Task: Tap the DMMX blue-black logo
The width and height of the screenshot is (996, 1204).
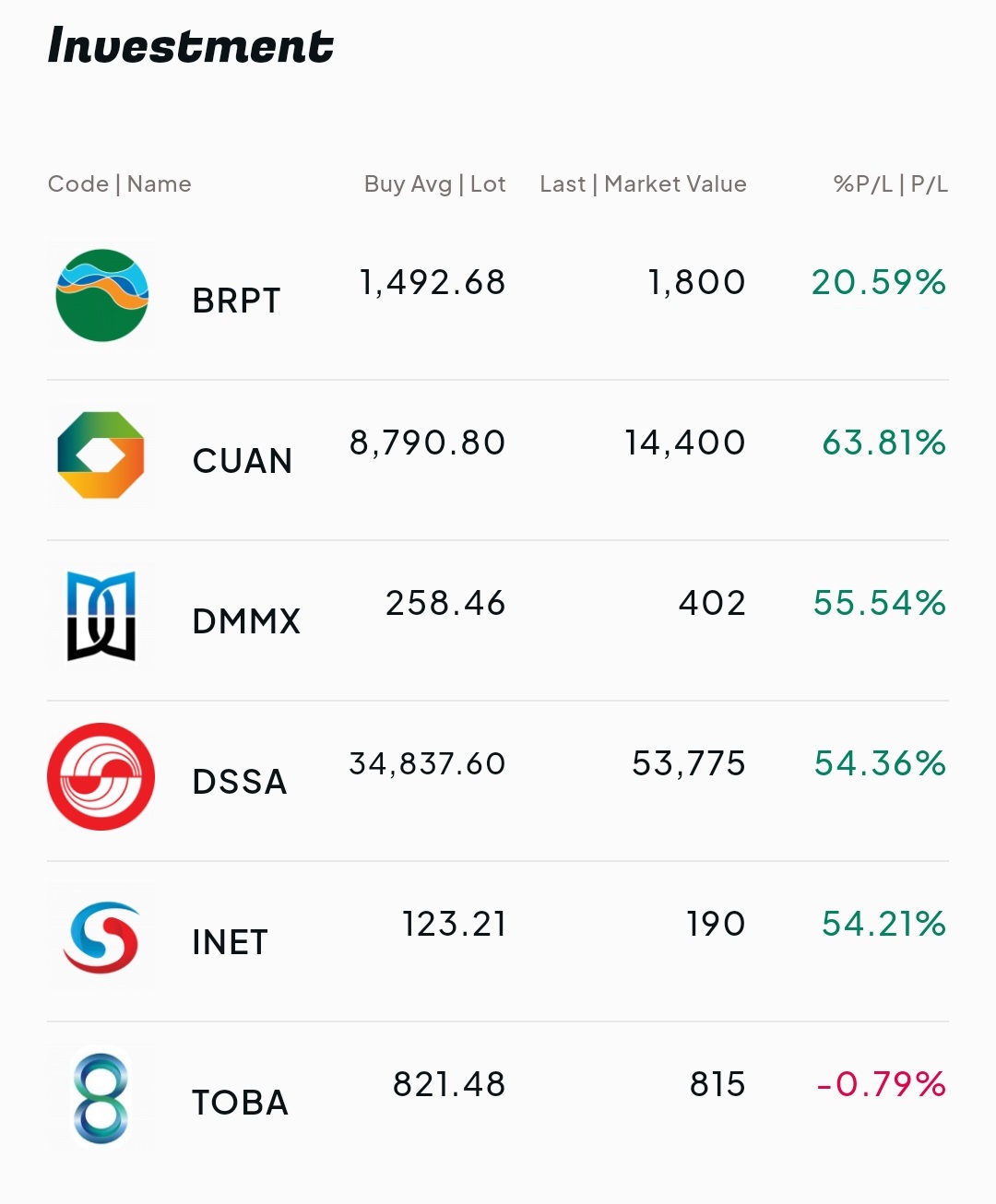Action: 101,616
